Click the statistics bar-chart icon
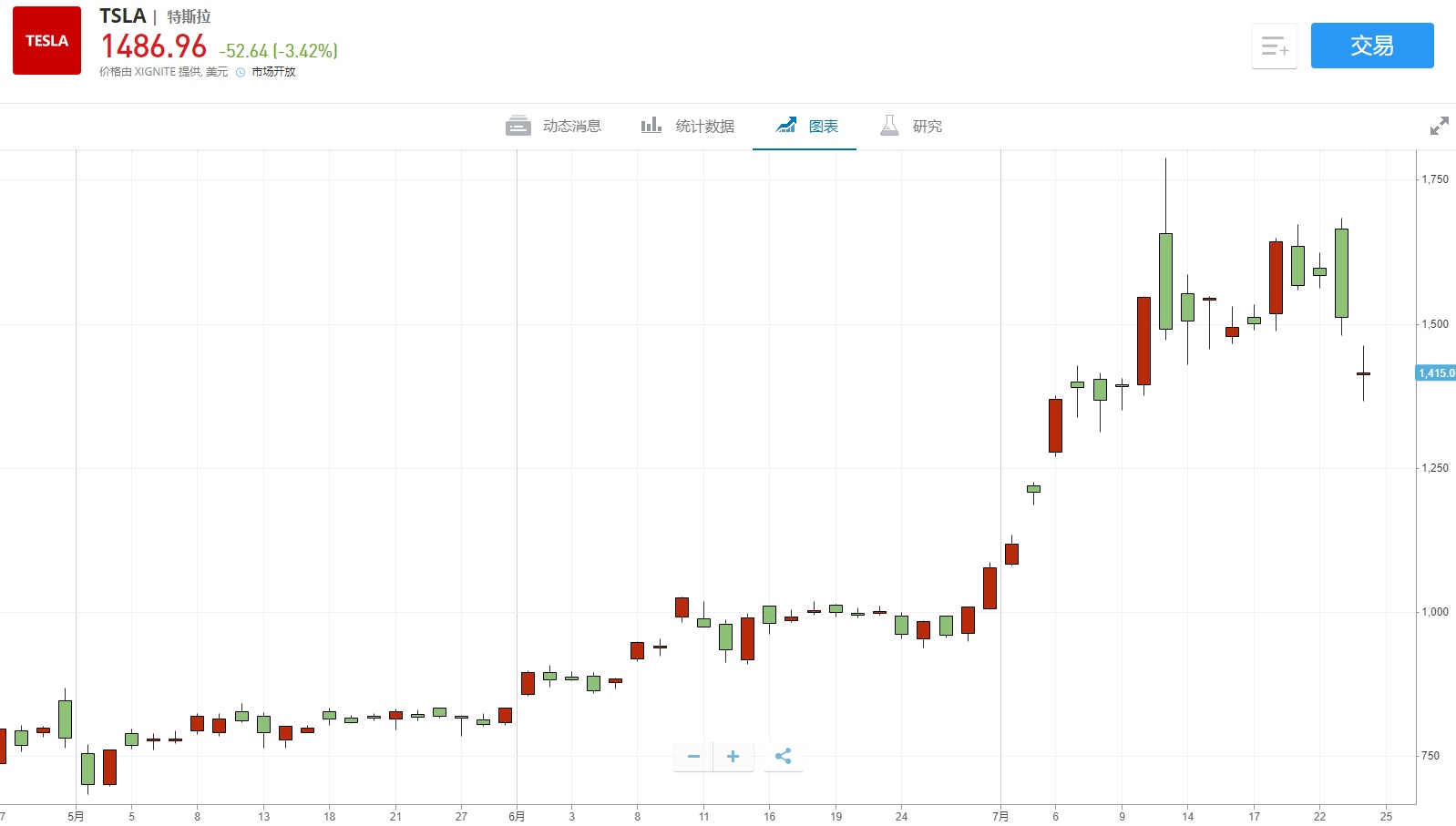This screenshot has width=1456, height=826. (x=651, y=126)
